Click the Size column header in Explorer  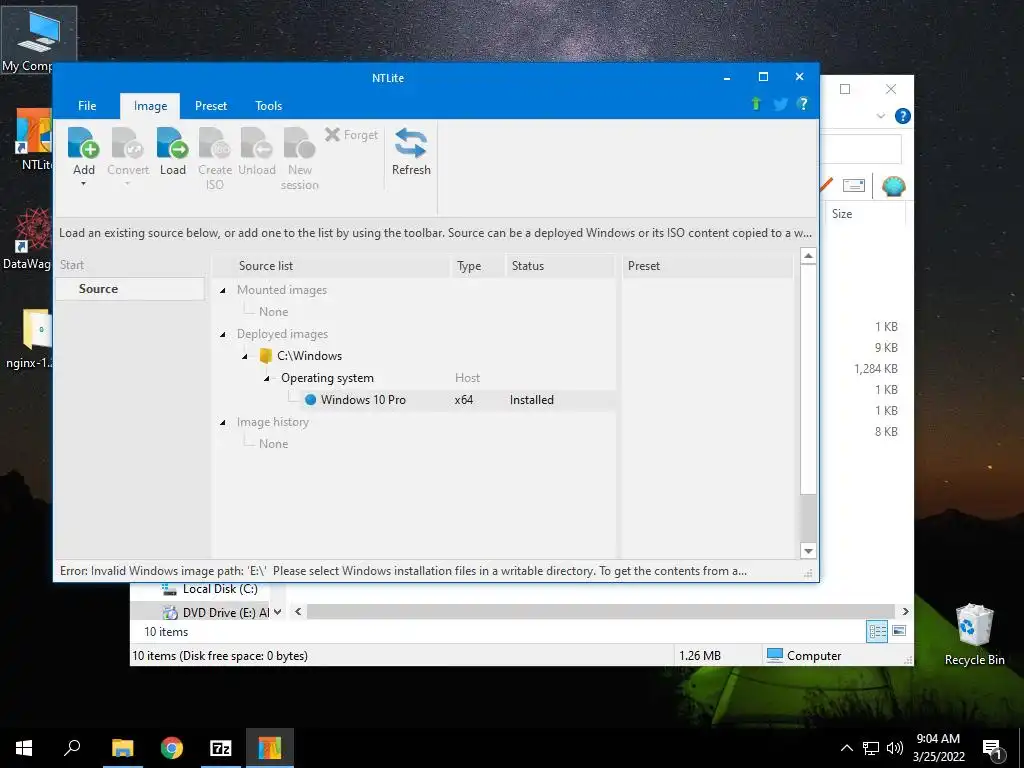(x=842, y=214)
